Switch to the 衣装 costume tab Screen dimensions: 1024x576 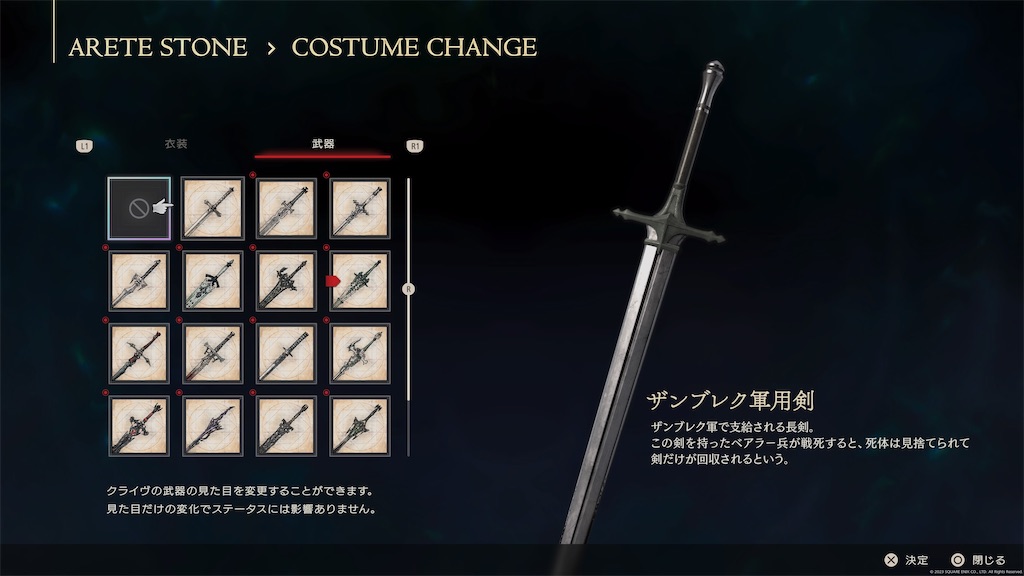[x=176, y=144]
